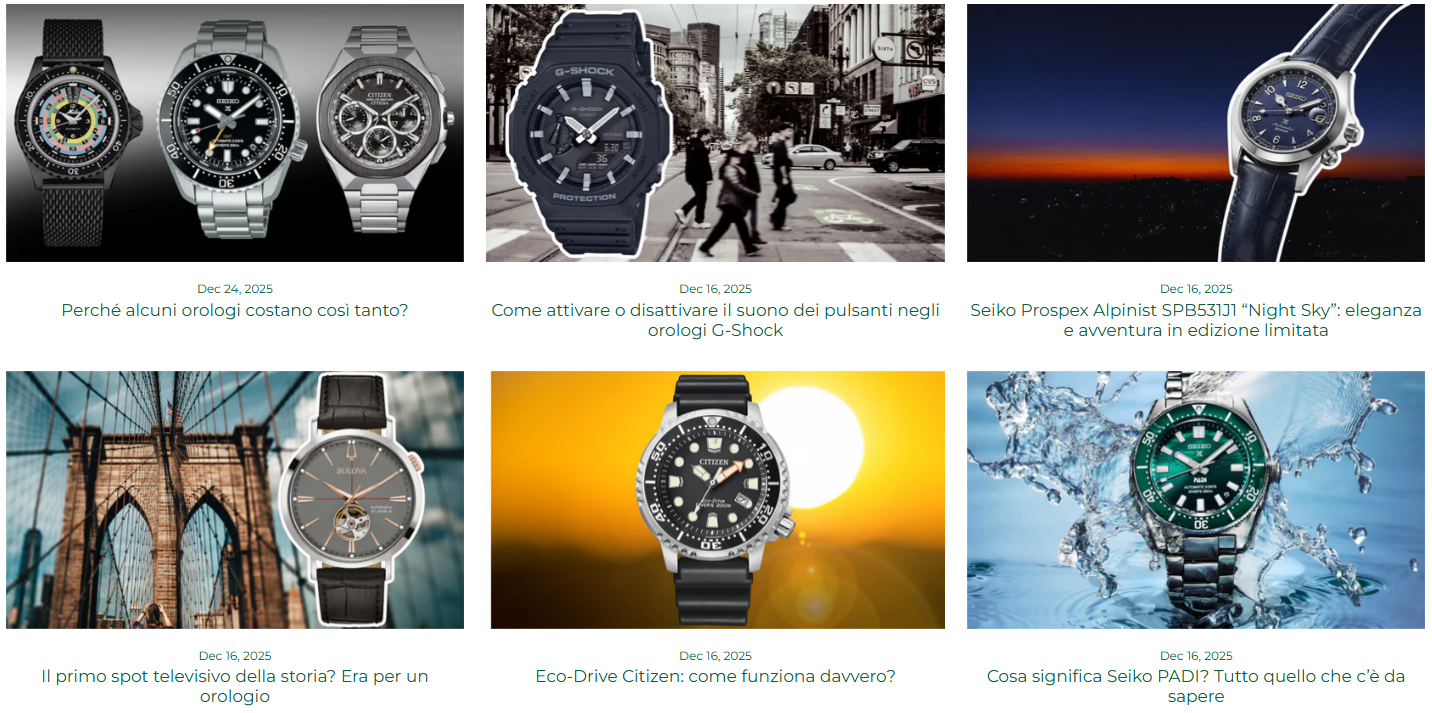
Task: Open "Il primo spot televisivo della storia" article
Action: 235,686
